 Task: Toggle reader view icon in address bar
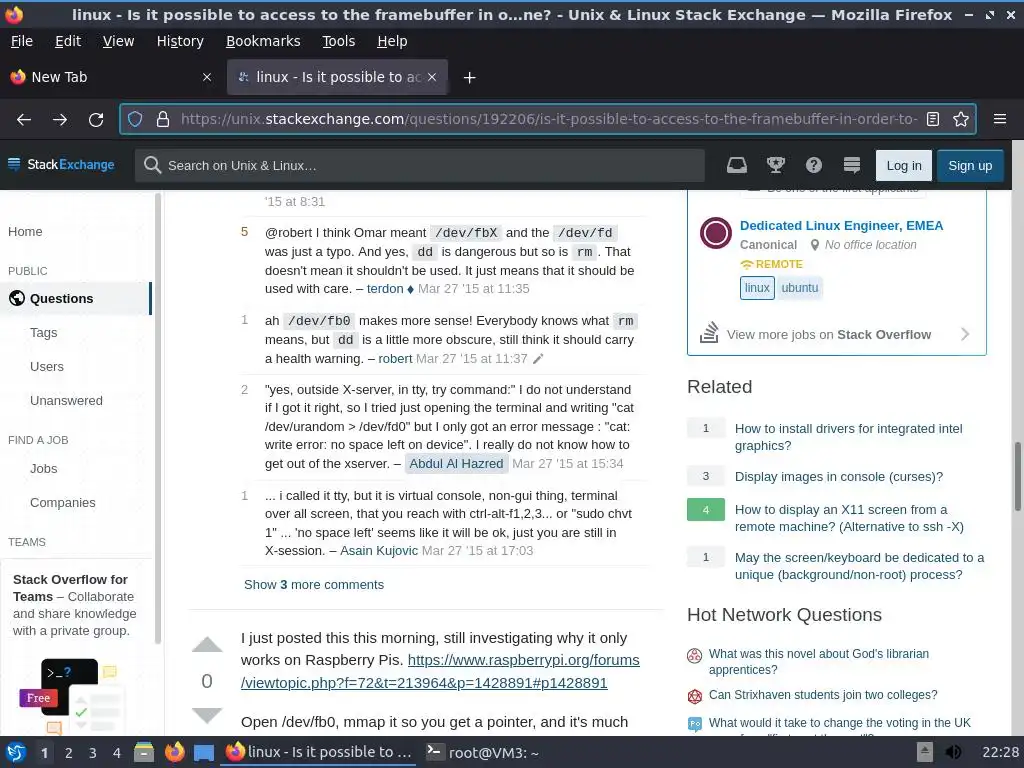click(933, 119)
